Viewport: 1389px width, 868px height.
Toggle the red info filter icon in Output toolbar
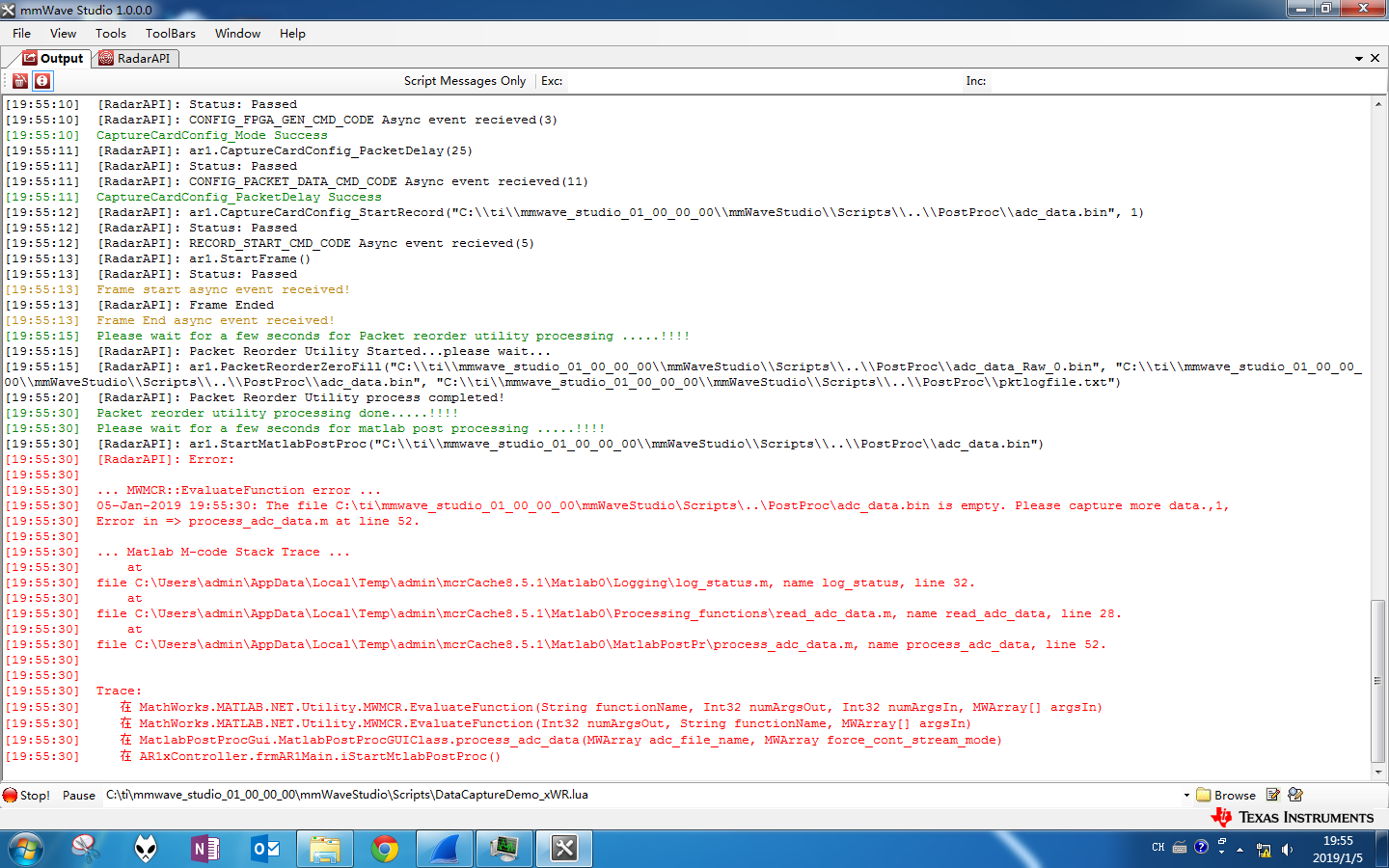42,81
